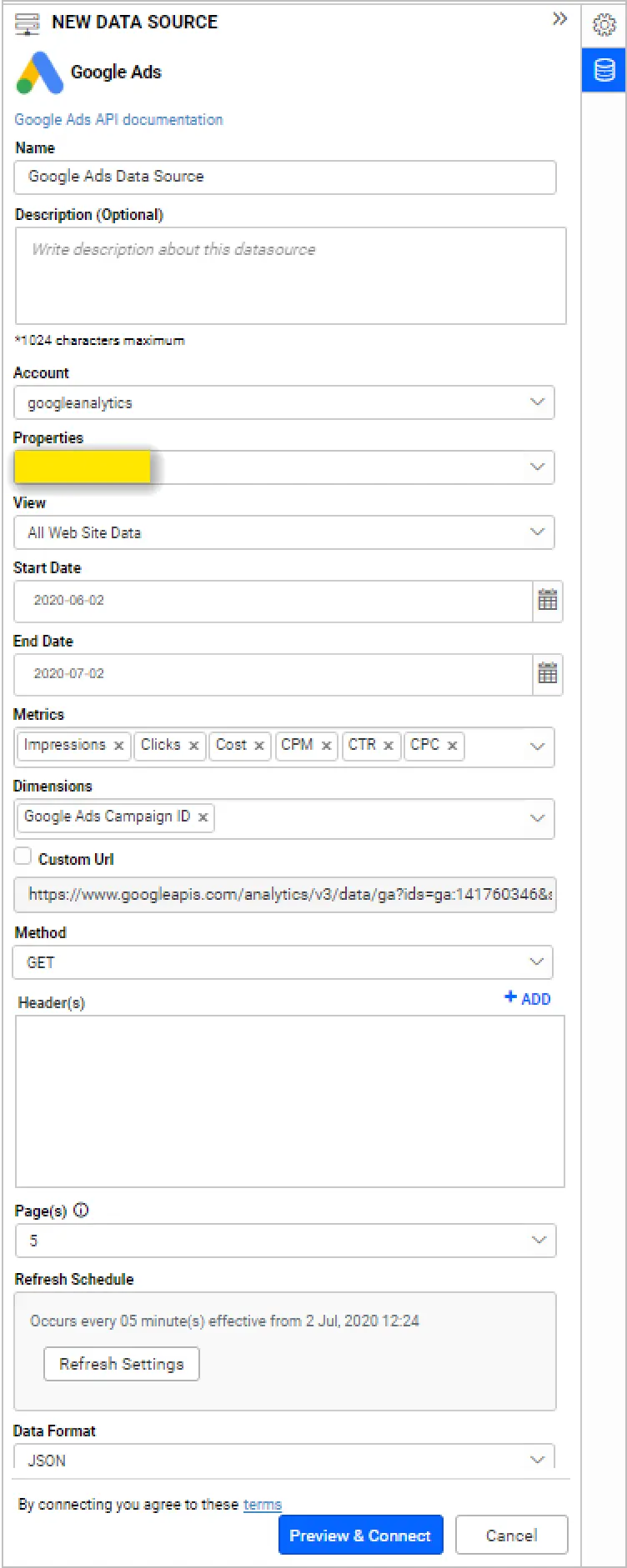The image size is (627, 1568).
Task: Expand the Account dropdown
Action: 537,402
